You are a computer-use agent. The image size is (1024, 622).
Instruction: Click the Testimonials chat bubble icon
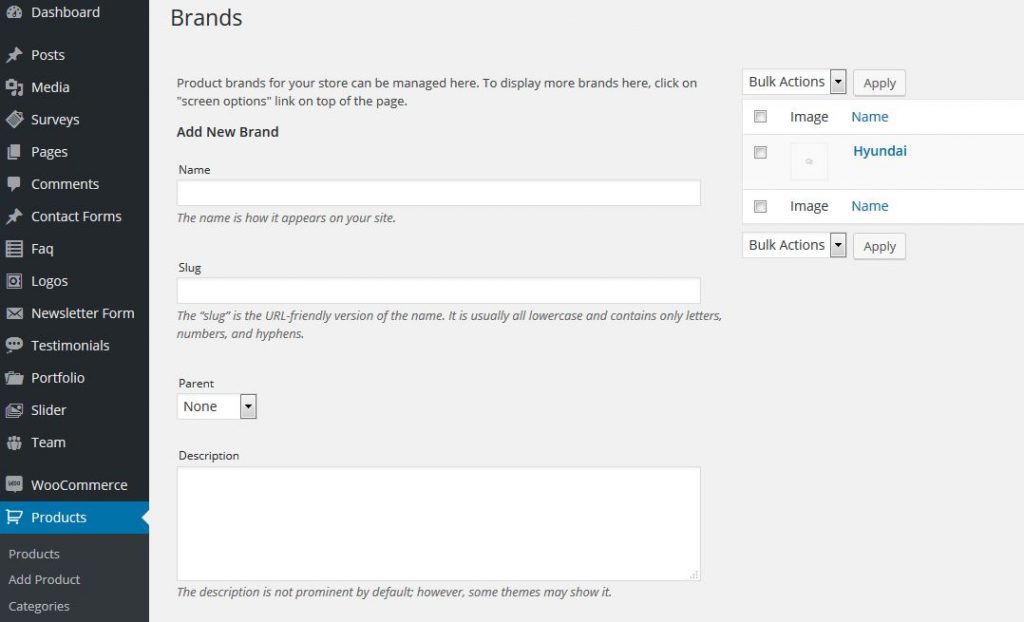click(x=14, y=346)
